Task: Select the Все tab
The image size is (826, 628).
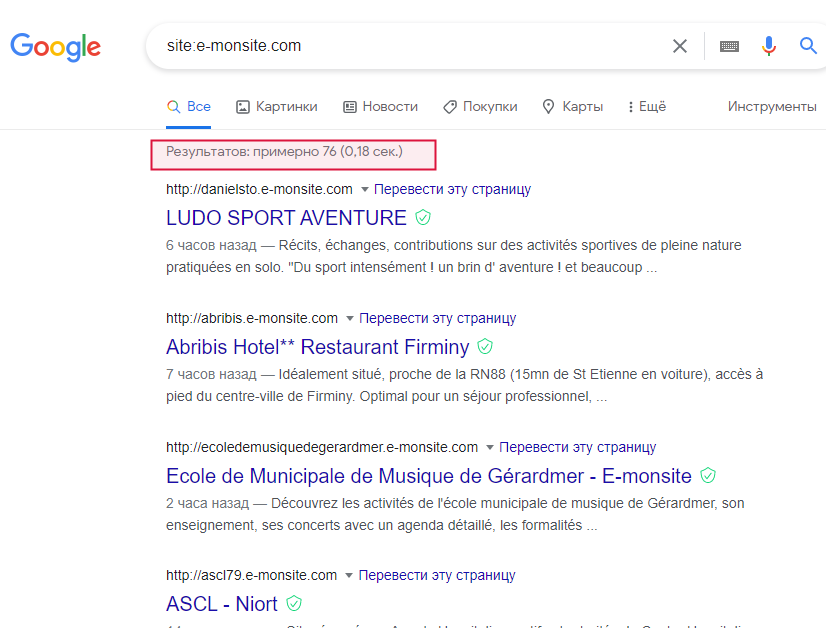Action: 189,106
